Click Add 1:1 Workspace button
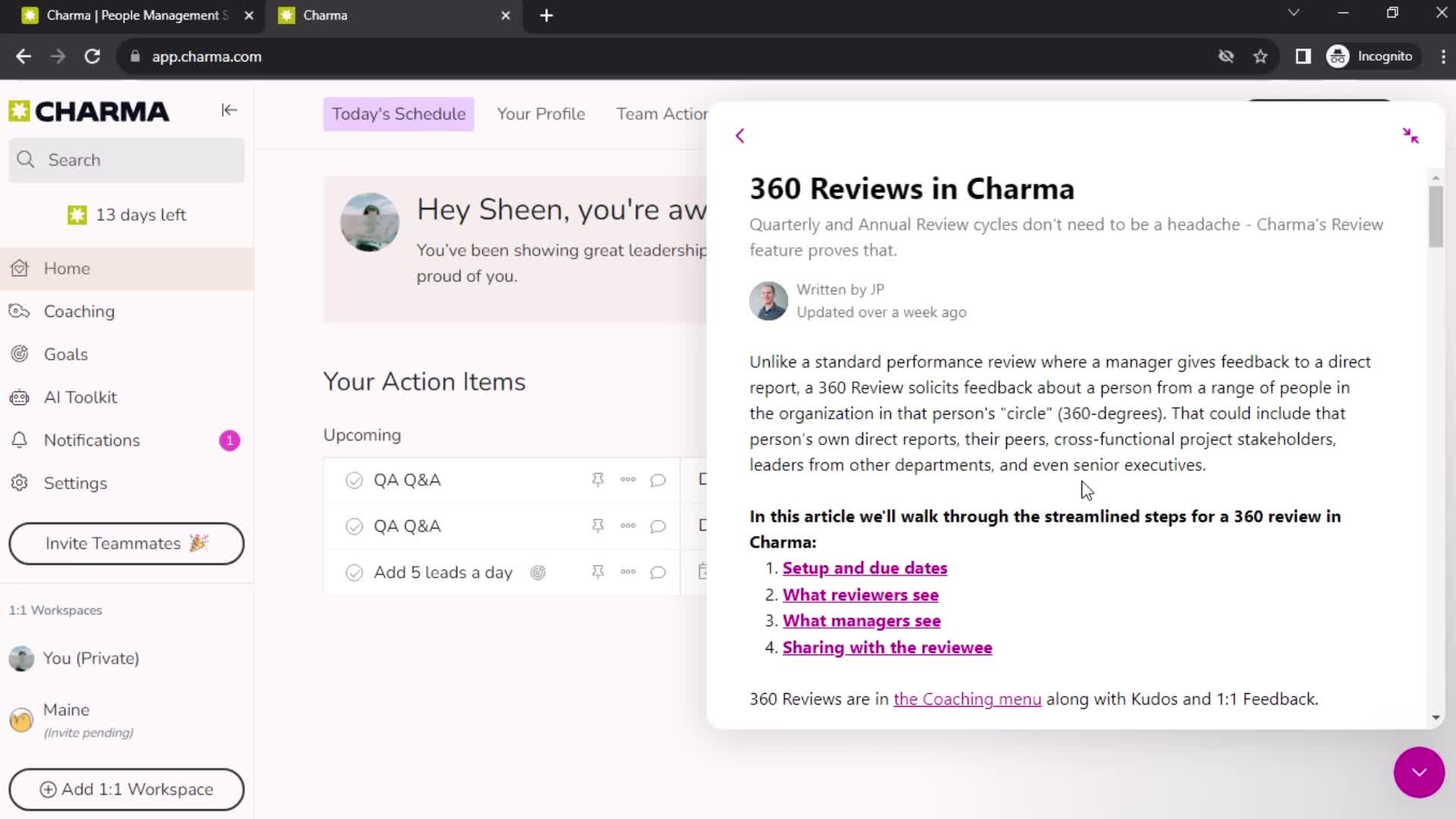This screenshot has width=1456, height=819. tap(127, 789)
